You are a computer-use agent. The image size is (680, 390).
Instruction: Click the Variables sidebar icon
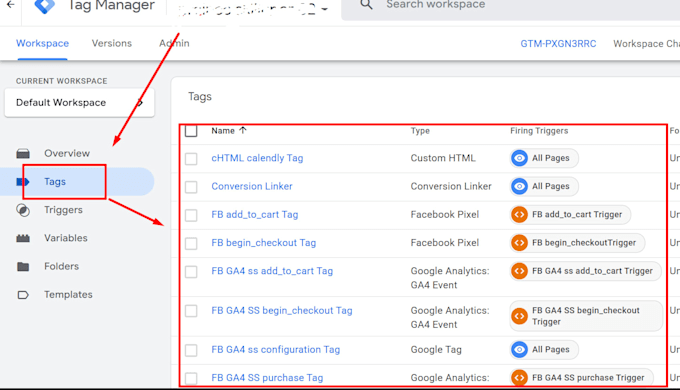pyautogui.click(x=23, y=238)
